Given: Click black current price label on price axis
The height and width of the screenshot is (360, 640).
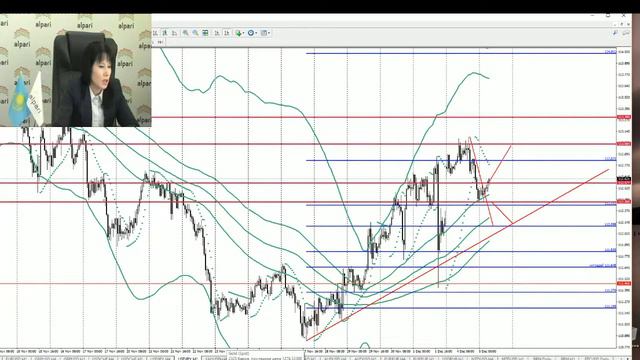Looking at the screenshot, I should point(624,179).
